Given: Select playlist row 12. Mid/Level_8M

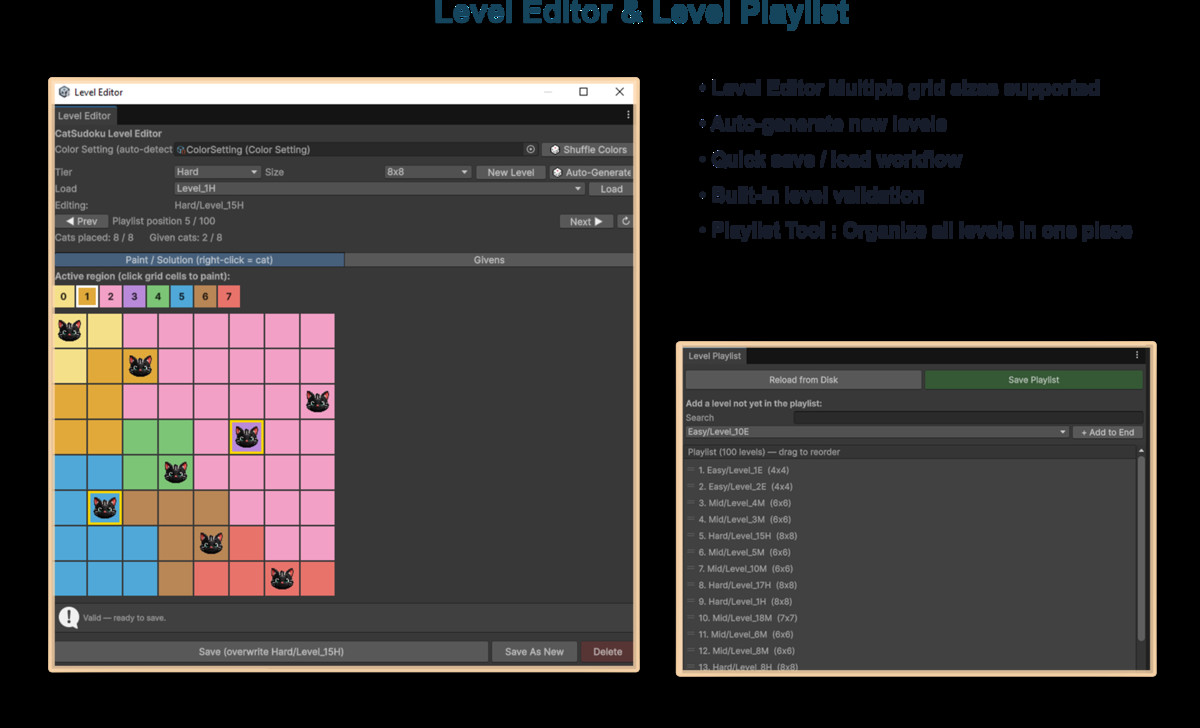Looking at the screenshot, I should [x=911, y=651].
